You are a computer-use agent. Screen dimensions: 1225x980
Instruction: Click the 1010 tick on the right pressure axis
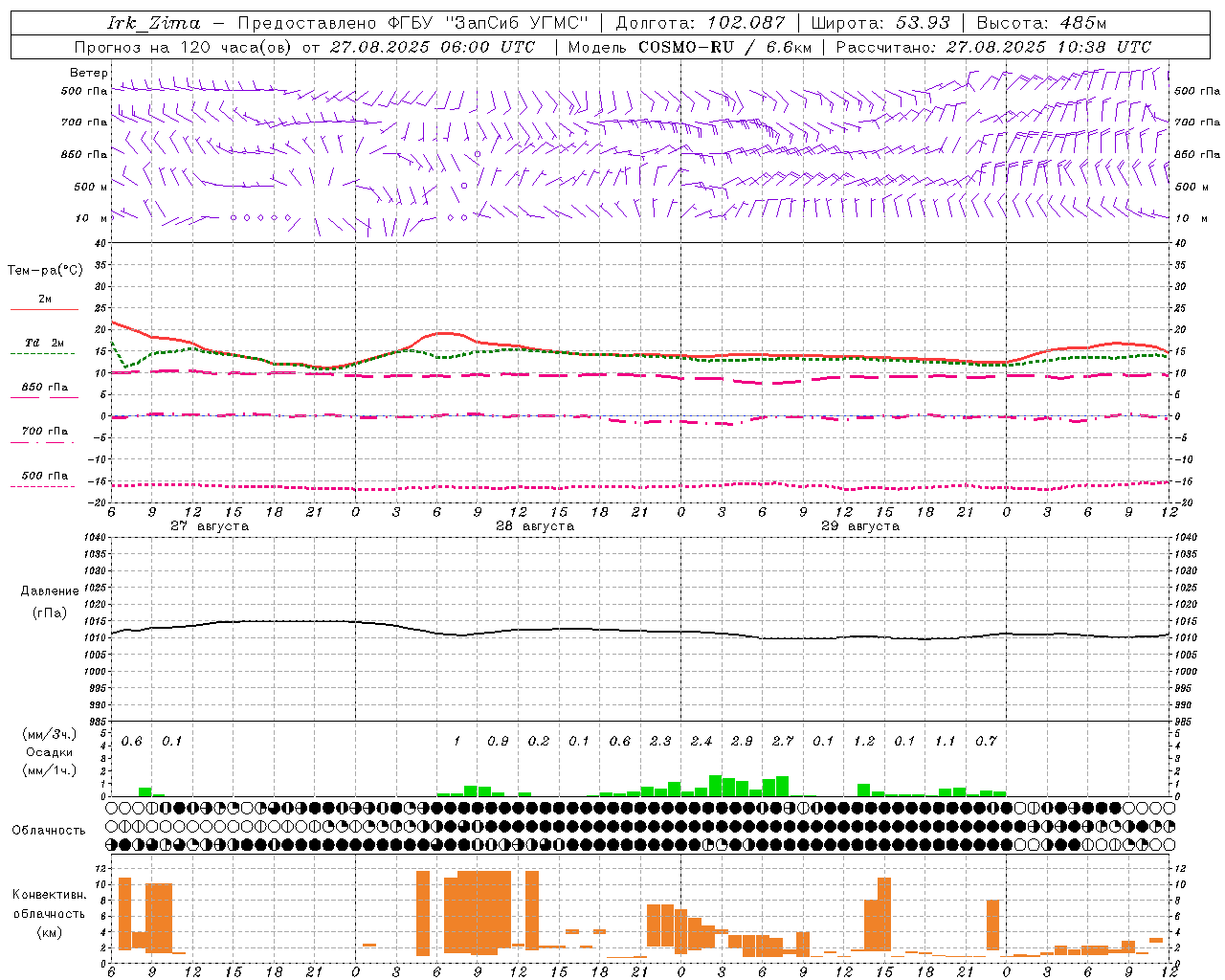(1185, 638)
